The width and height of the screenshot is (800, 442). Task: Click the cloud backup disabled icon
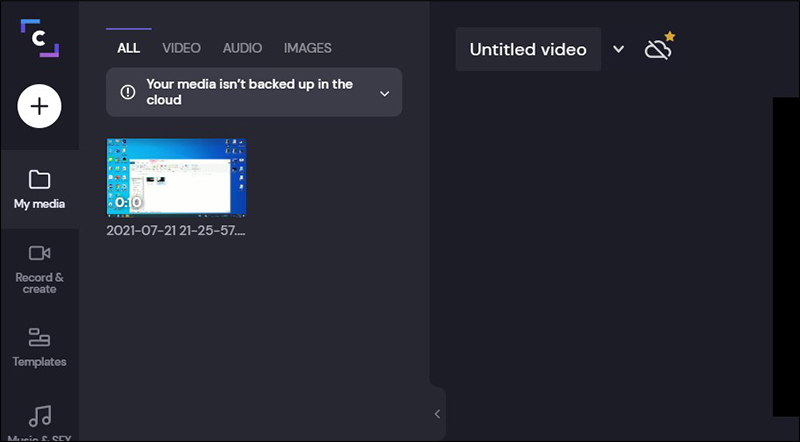(658, 48)
